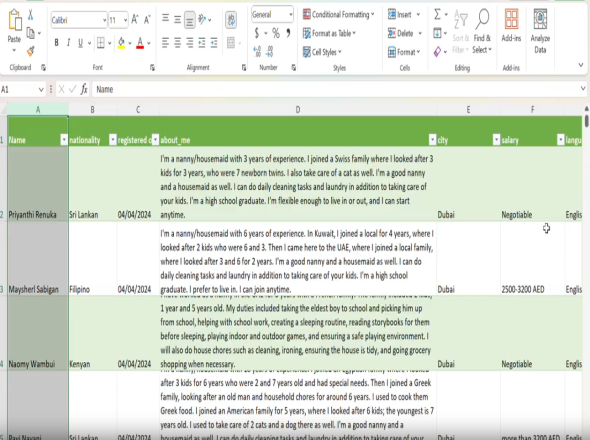Open Add-ins button
The height and width of the screenshot is (440, 590).
[511, 25]
